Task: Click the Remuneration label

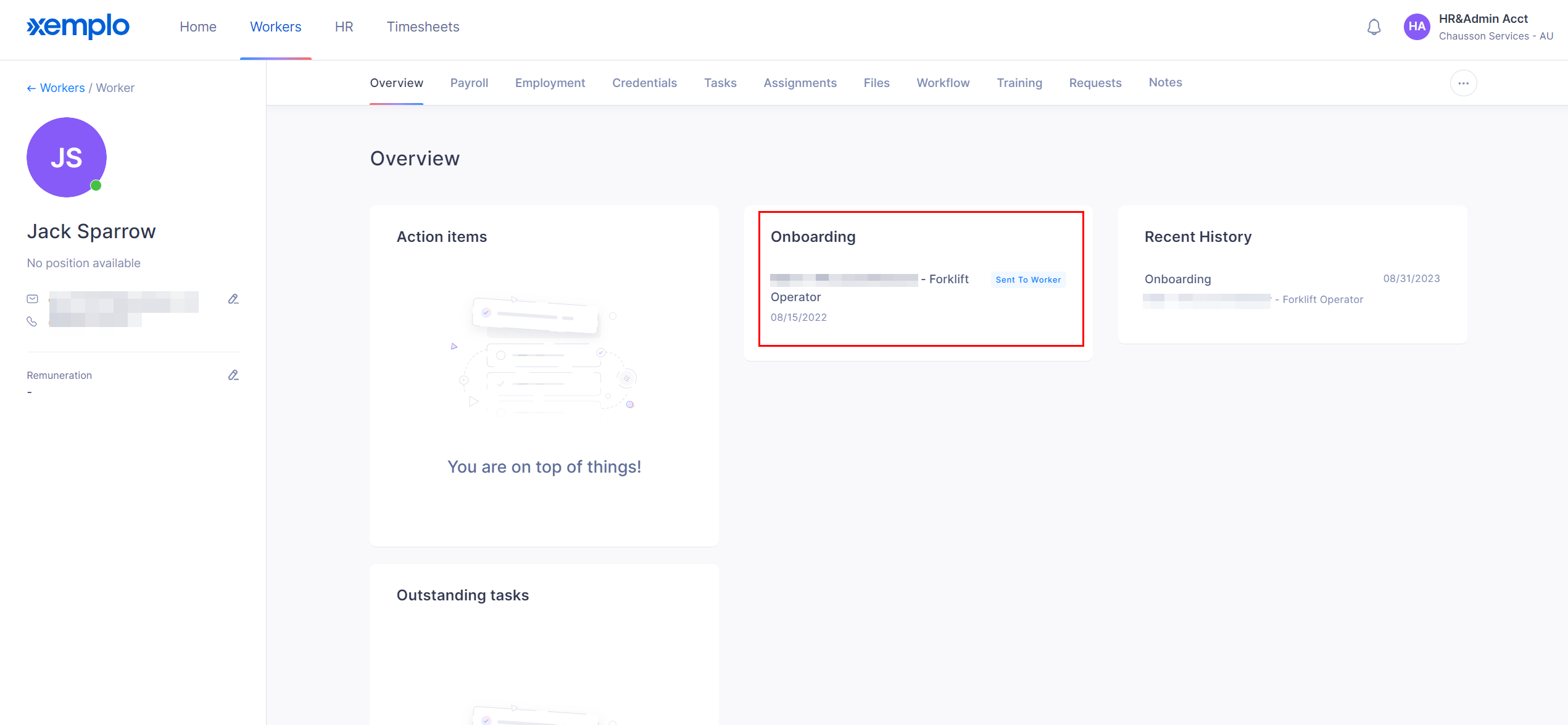Action: pos(59,376)
